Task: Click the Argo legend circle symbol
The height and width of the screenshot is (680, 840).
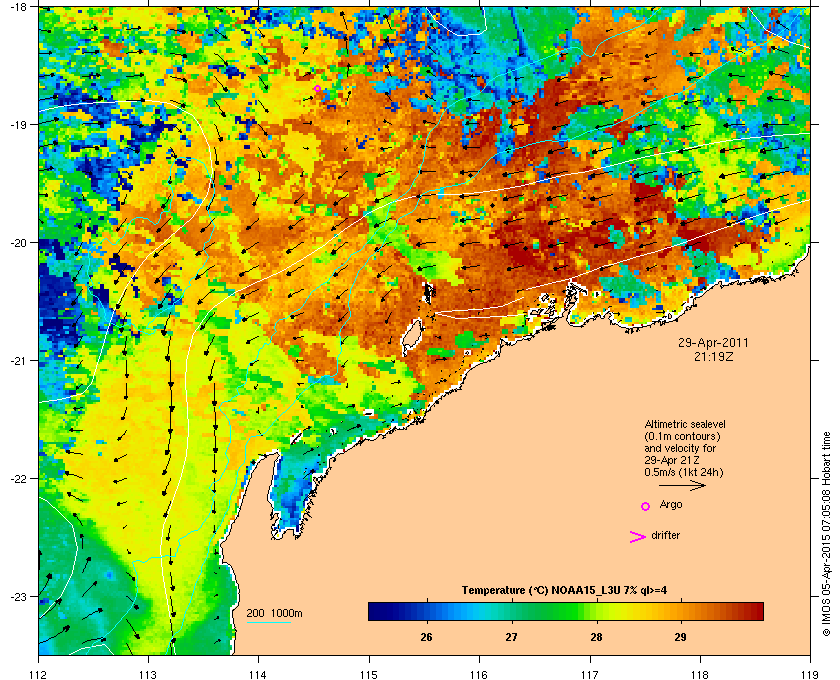Action: point(645,506)
